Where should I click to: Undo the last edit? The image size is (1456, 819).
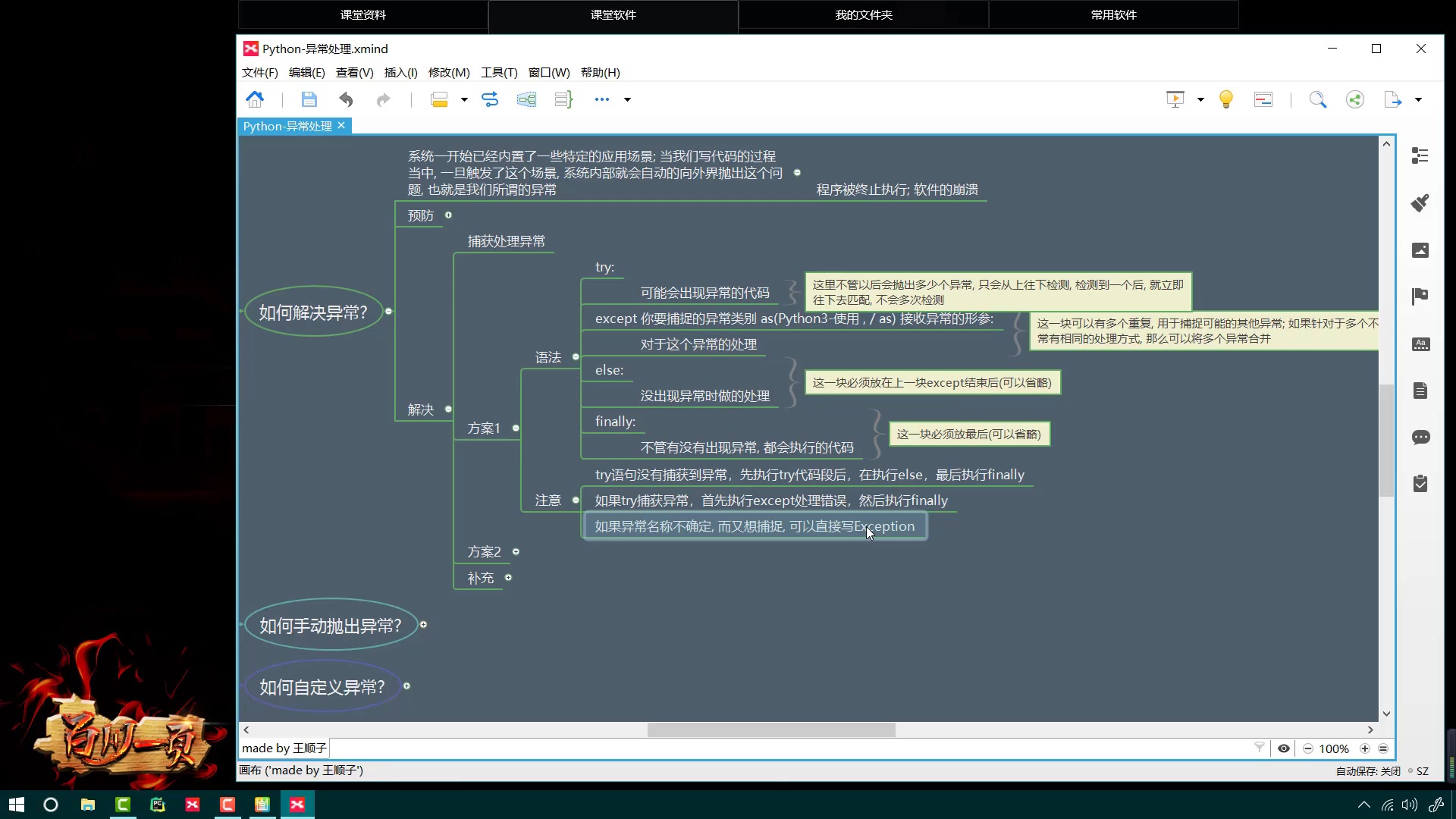346,99
